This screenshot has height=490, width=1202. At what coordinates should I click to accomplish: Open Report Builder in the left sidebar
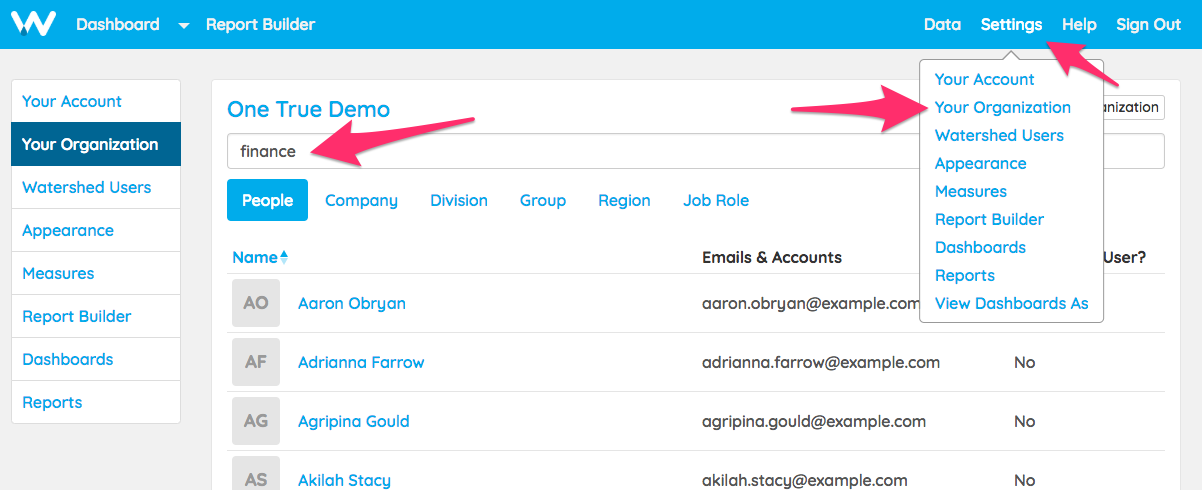pos(96,316)
